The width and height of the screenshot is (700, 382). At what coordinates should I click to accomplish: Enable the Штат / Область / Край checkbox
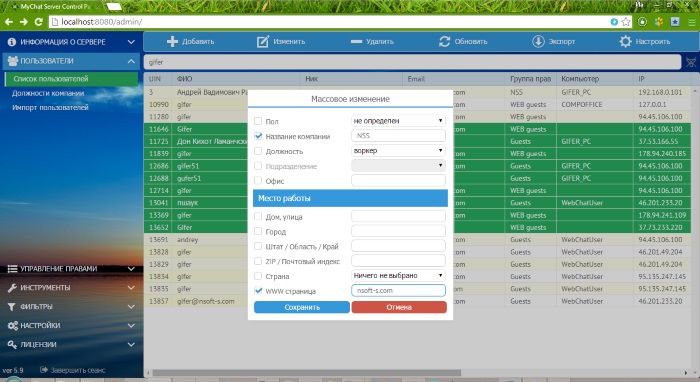coord(258,246)
